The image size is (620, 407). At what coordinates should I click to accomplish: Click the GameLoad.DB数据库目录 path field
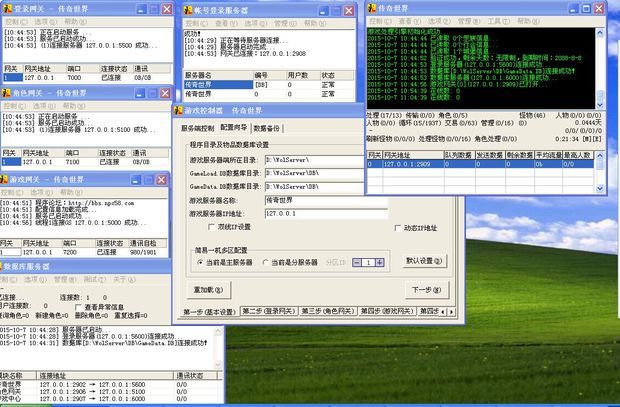pyautogui.click(x=314, y=173)
